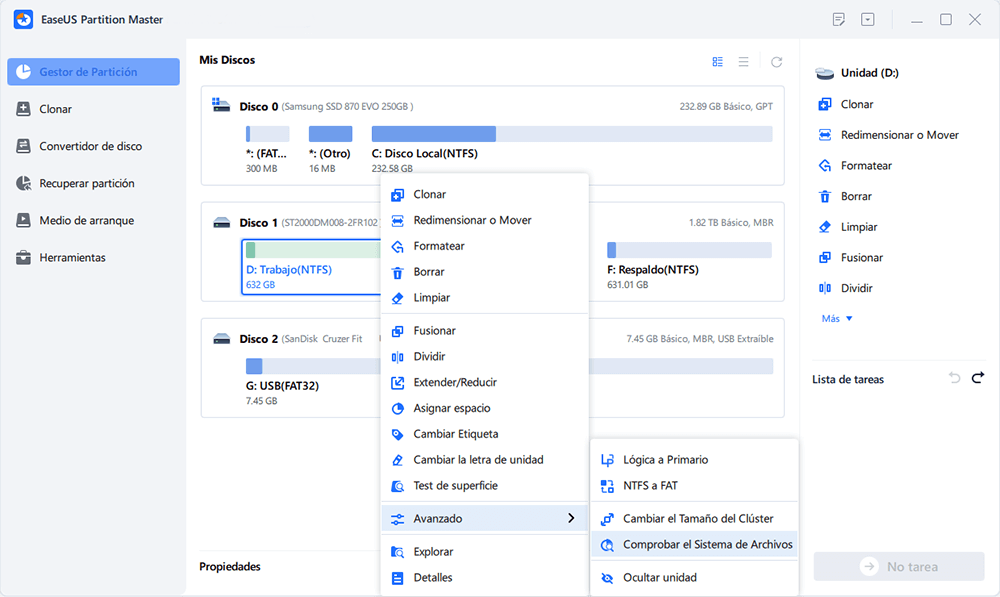
Task: Click Redimensionar o Mover in right panel
Action: pyautogui.click(x=888, y=135)
